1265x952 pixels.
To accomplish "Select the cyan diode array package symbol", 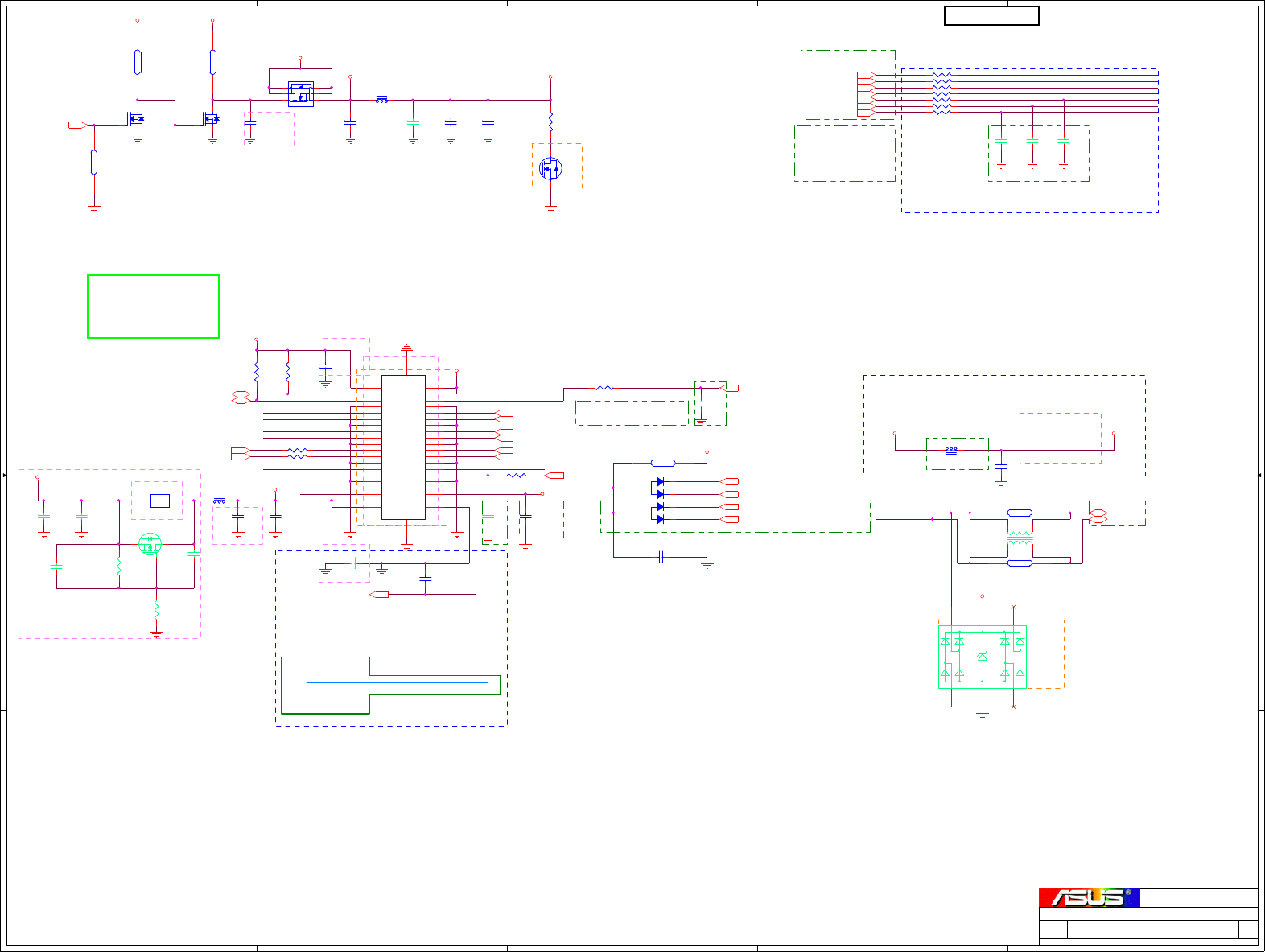I will click(982, 657).
